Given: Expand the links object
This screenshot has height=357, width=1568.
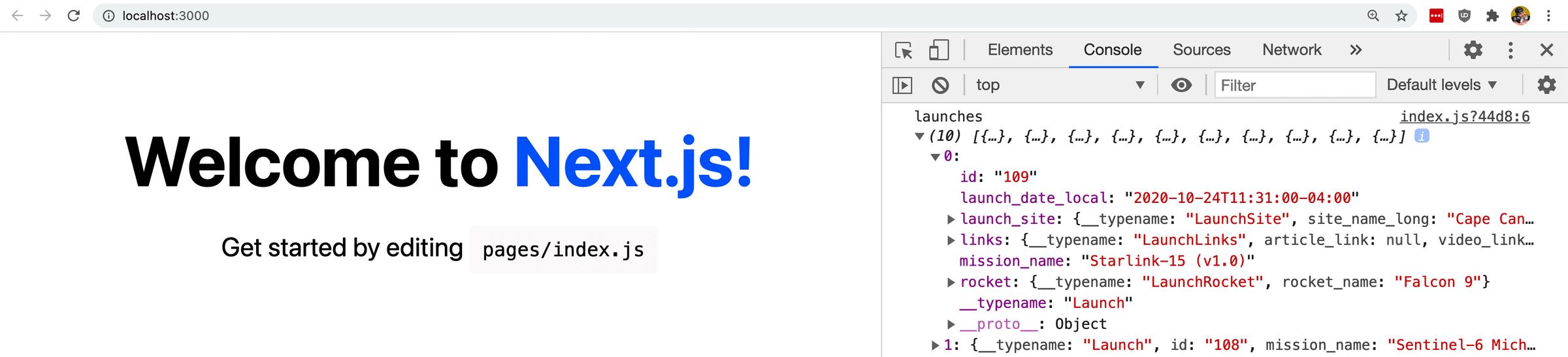Looking at the screenshot, I should 951,241.
